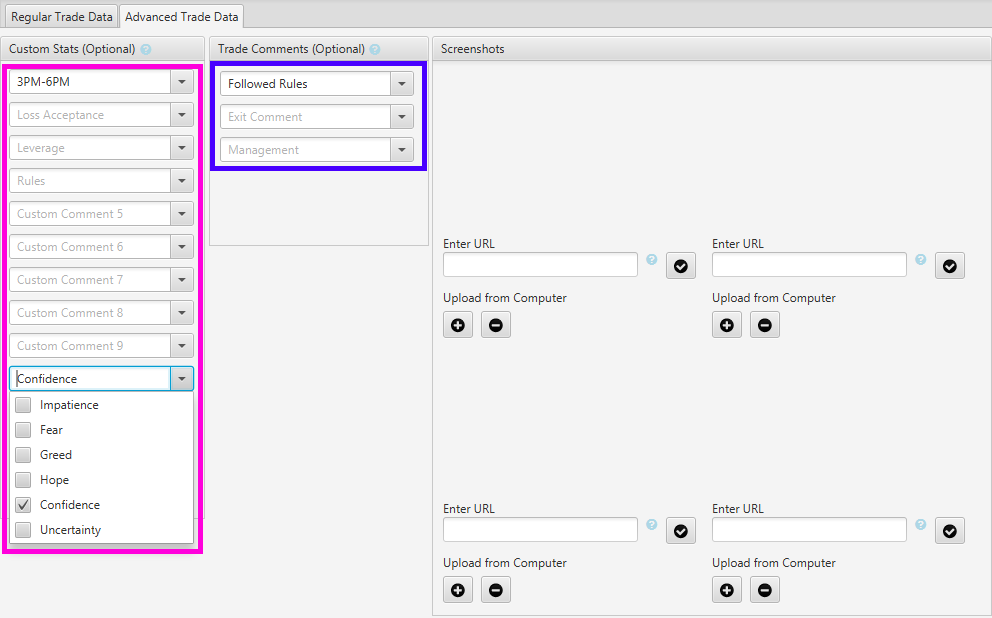Viewport: 992px width, 618px height.
Task: Check the Uncertainty checkbox
Action: (x=23, y=530)
